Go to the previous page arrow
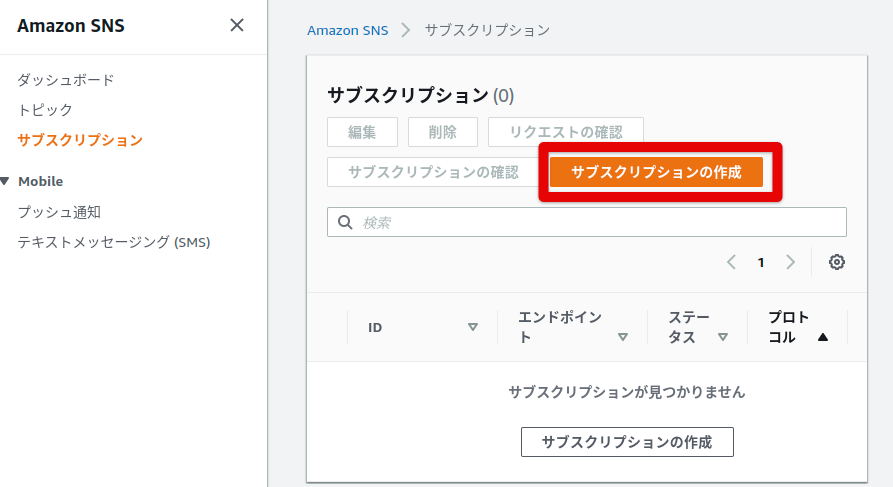Image resolution: width=893 pixels, height=487 pixels. pyautogui.click(x=732, y=262)
